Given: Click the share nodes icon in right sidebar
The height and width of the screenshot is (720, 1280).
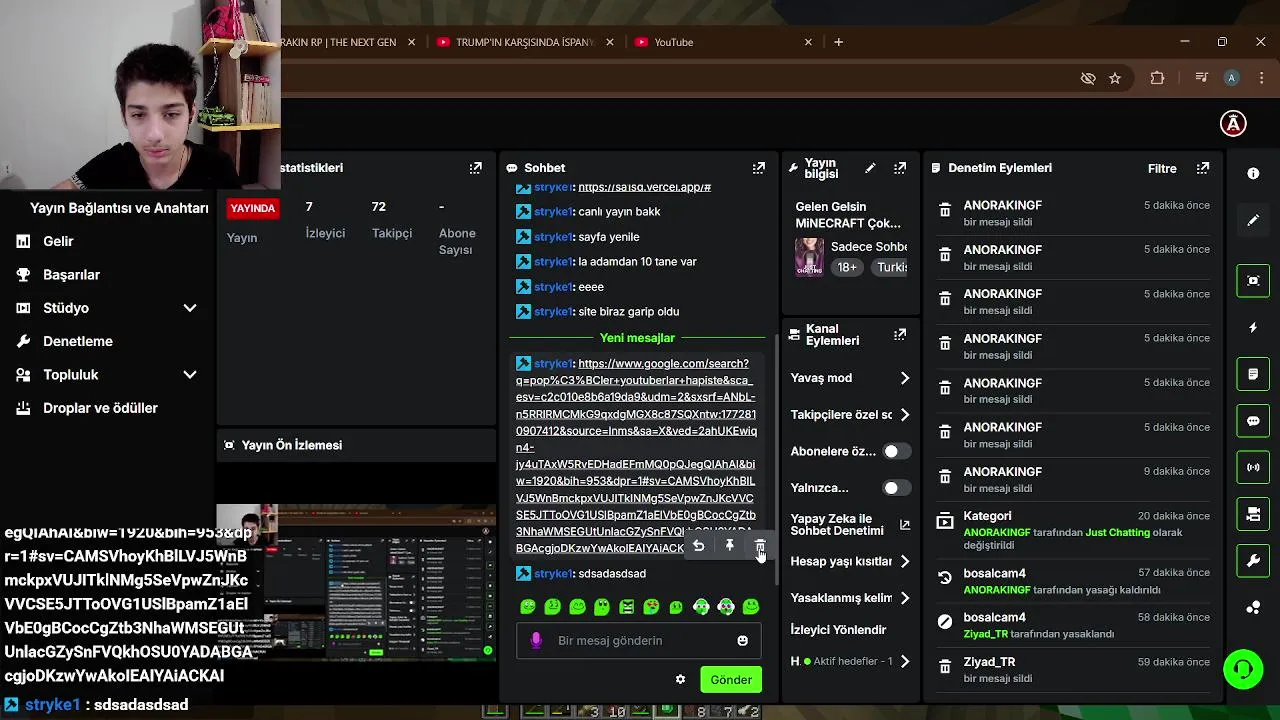Looking at the screenshot, I should 1253,607.
